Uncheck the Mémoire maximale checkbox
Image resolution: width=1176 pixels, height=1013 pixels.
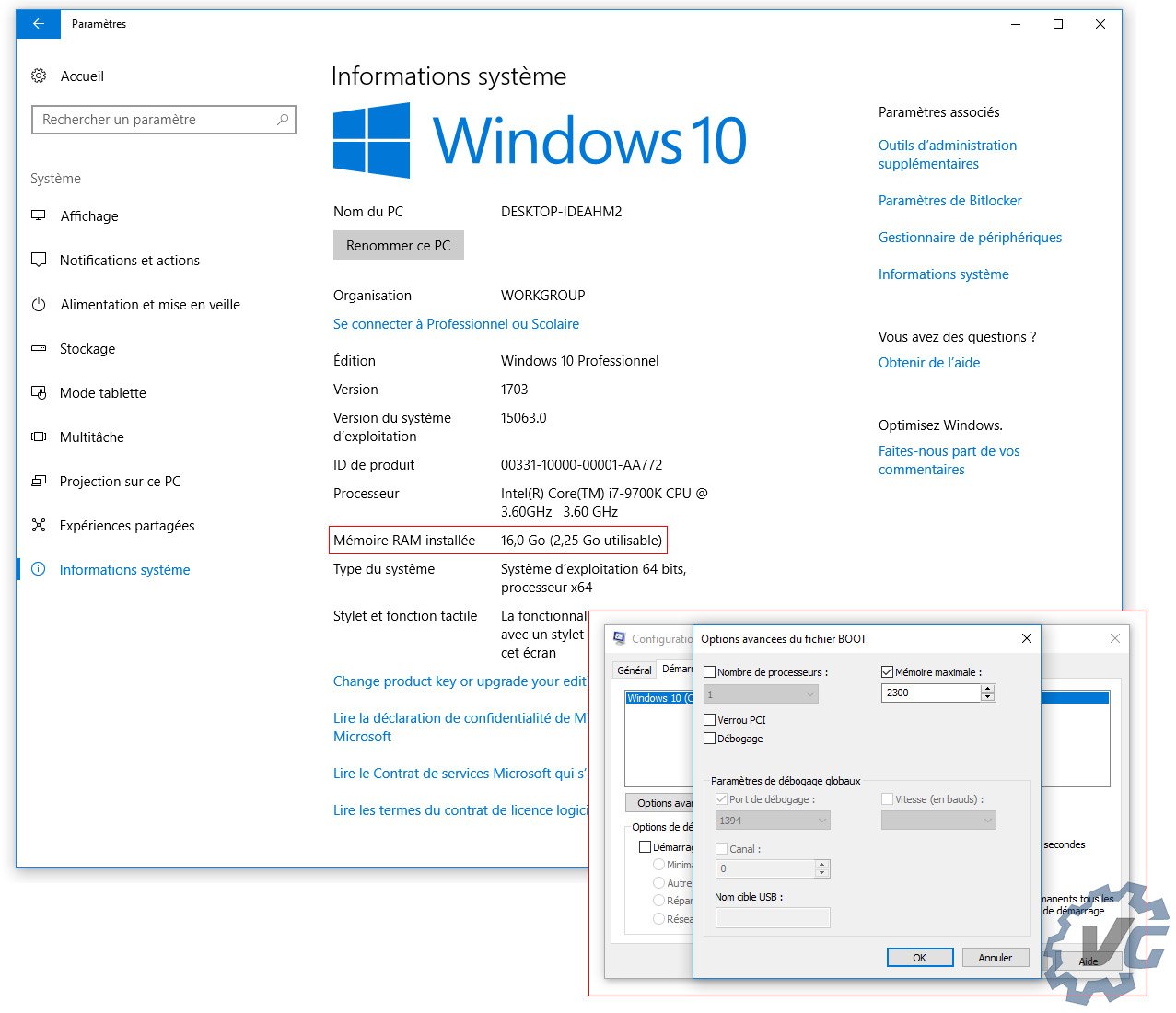click(888, 672)
